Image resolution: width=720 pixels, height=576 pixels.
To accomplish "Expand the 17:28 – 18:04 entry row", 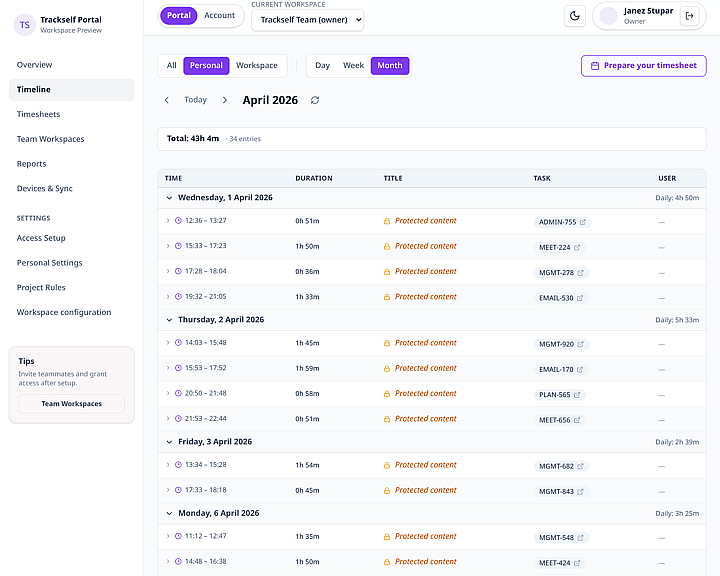I will [168, 271].
